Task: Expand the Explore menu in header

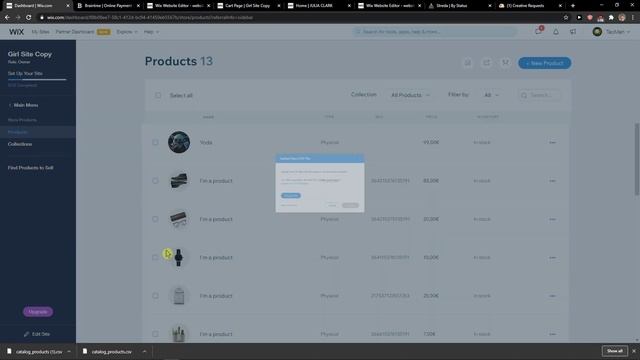Action: pyautogui.click(x=127, y=32)
